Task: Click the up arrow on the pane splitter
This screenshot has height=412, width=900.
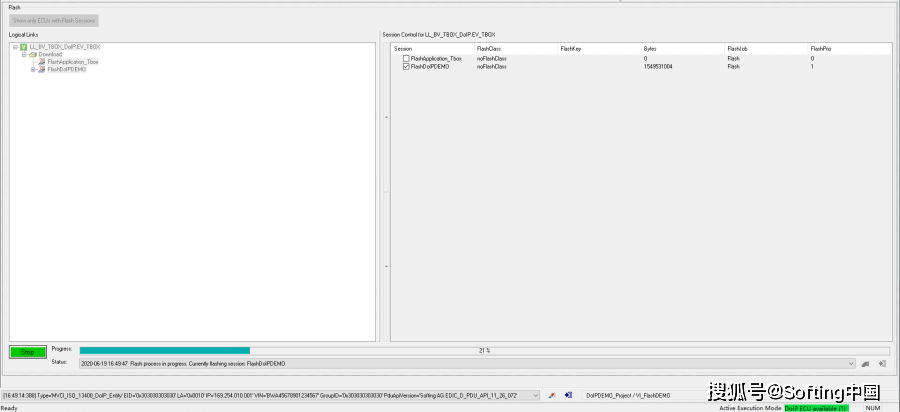Action: (386, 117)
